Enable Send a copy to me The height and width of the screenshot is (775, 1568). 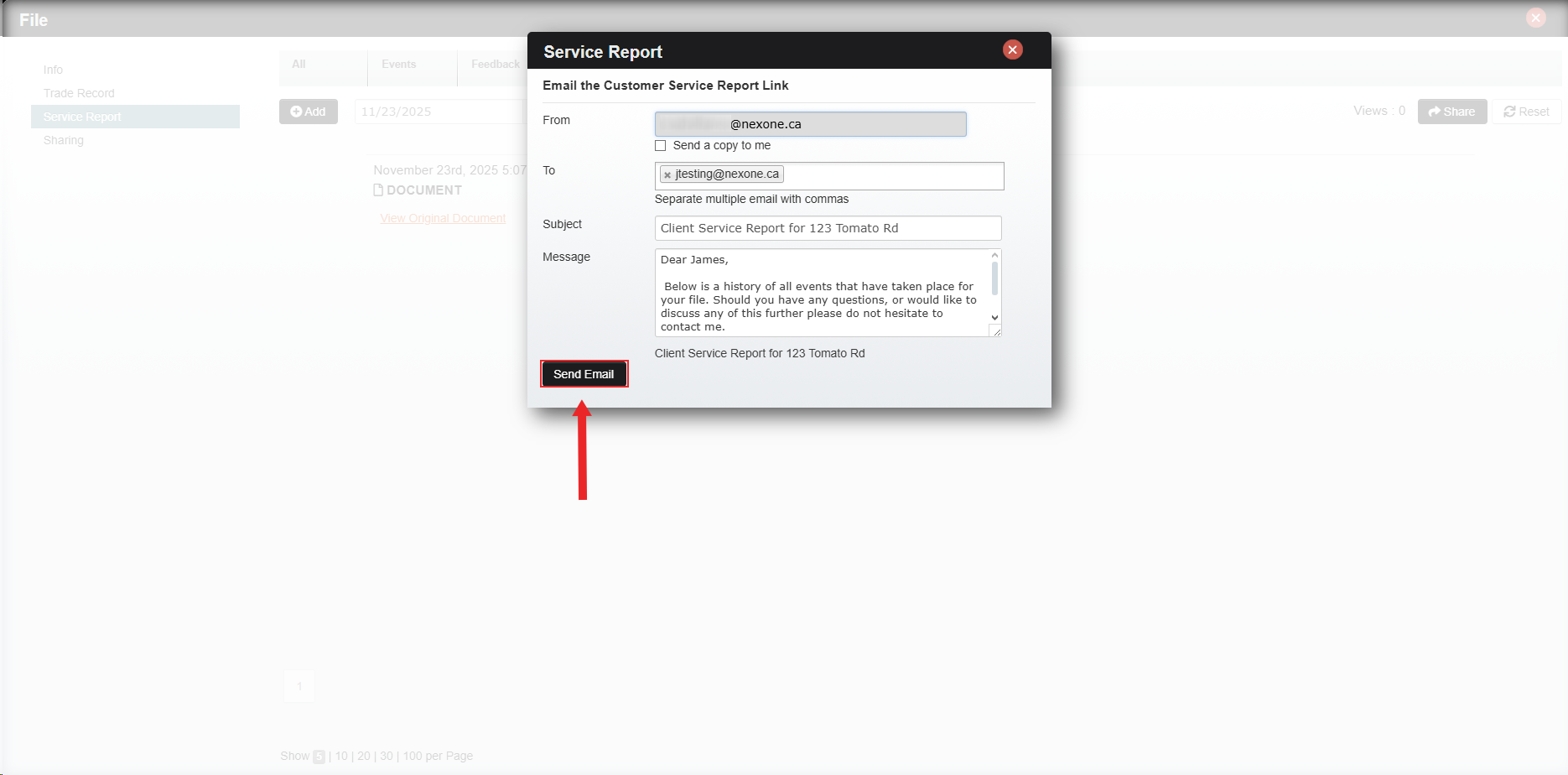(661, 146)
